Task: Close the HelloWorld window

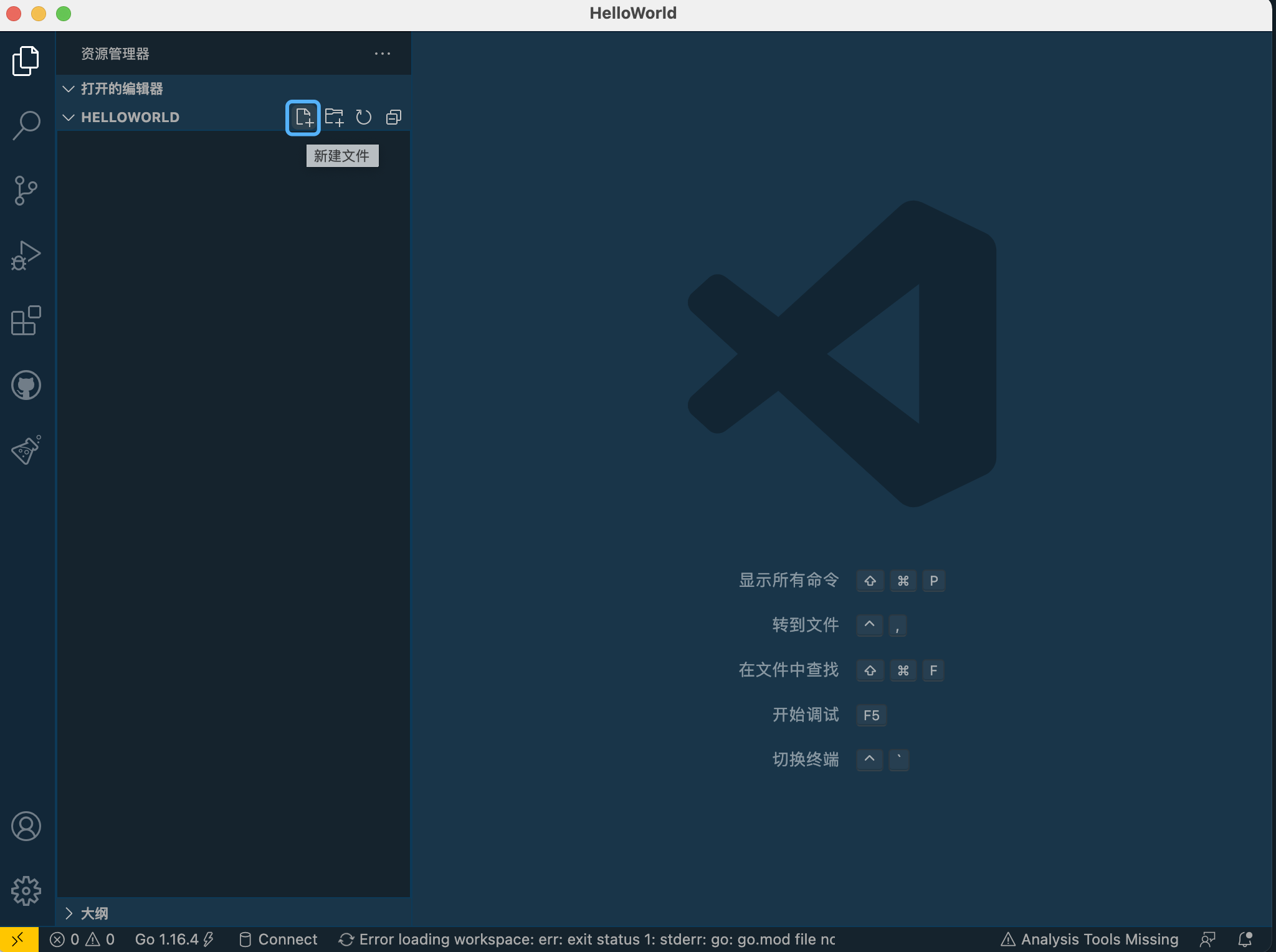Action: [x=14, y=13]
